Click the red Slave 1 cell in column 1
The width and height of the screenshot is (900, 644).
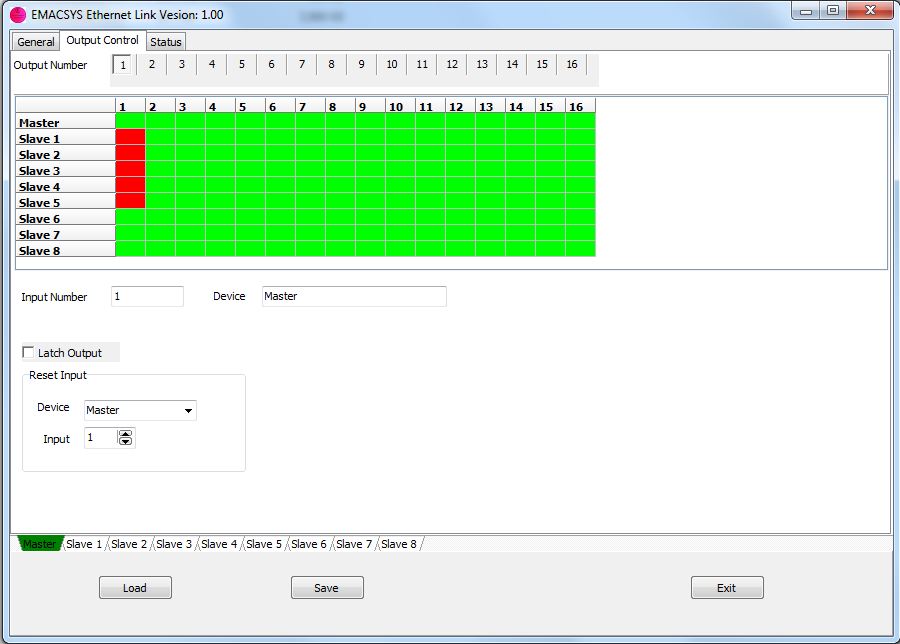tap(130, 138)
